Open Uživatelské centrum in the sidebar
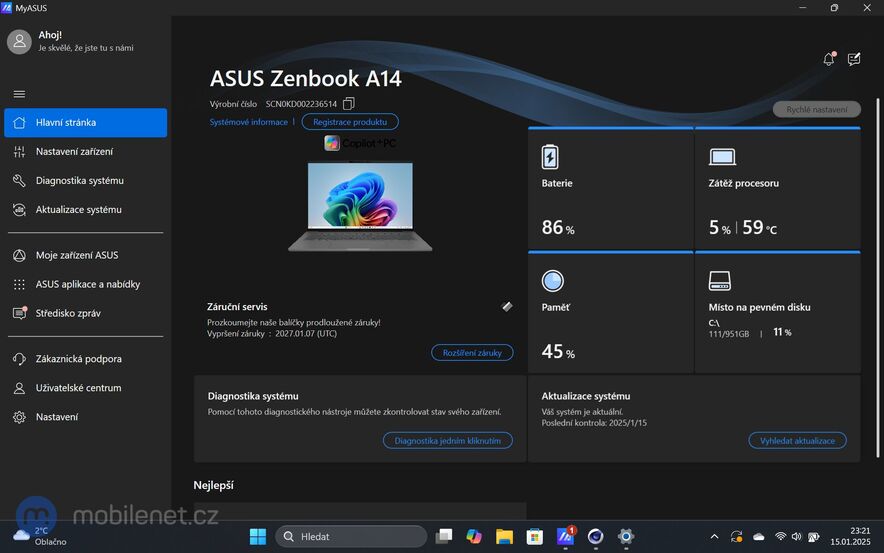Screen dimensions: 884x553 pyautogui.click(x=86, y=388)
